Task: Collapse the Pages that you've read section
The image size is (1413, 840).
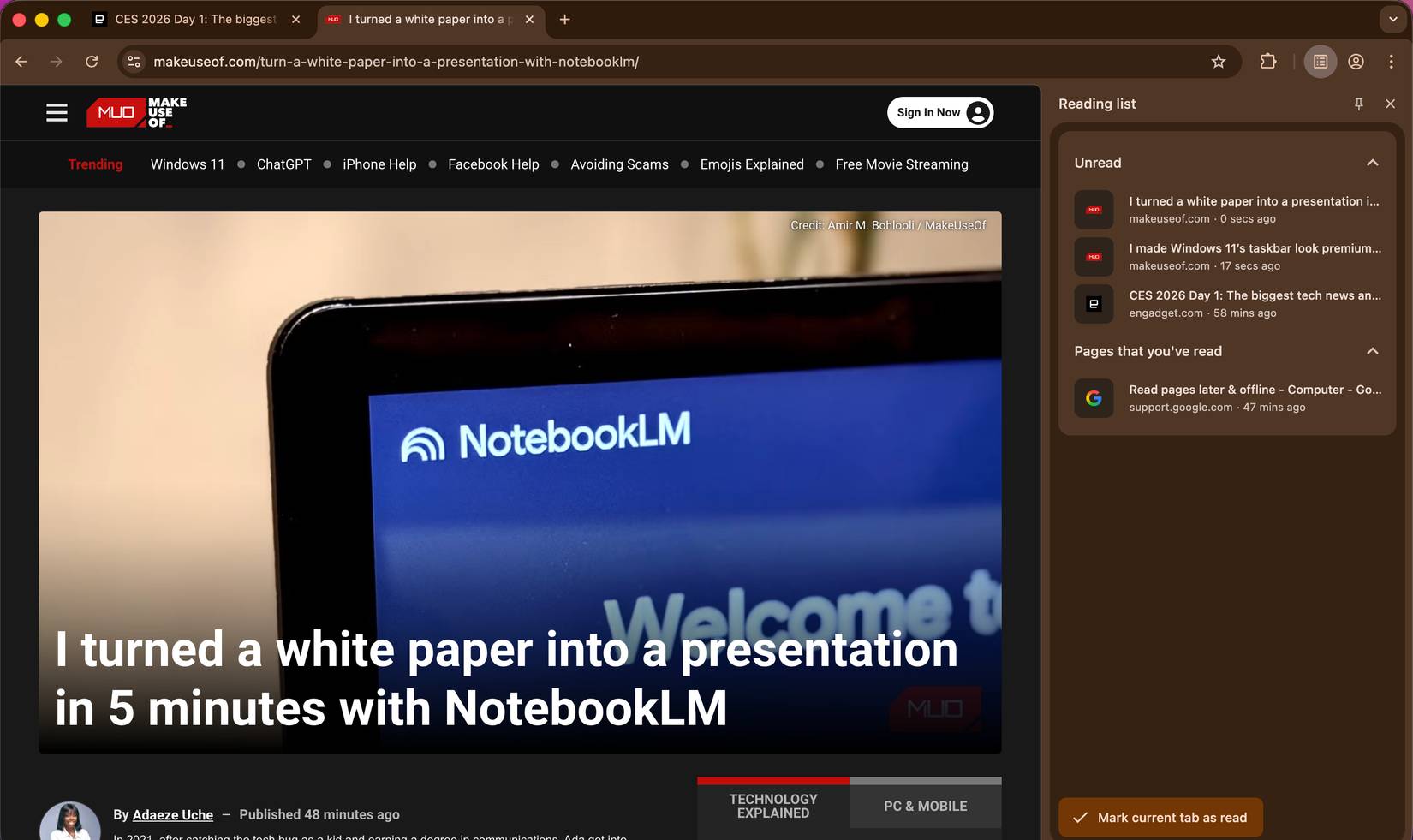Action: click(1372, 351)
